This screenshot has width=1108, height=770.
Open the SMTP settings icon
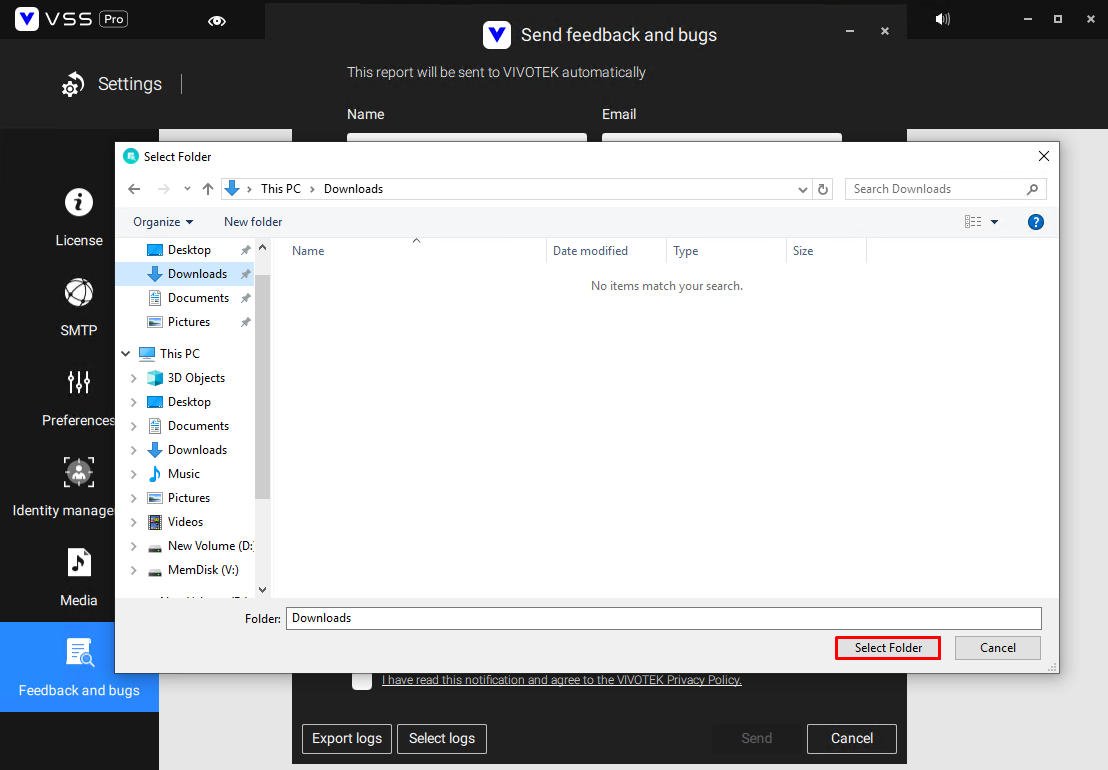point(79,292)
